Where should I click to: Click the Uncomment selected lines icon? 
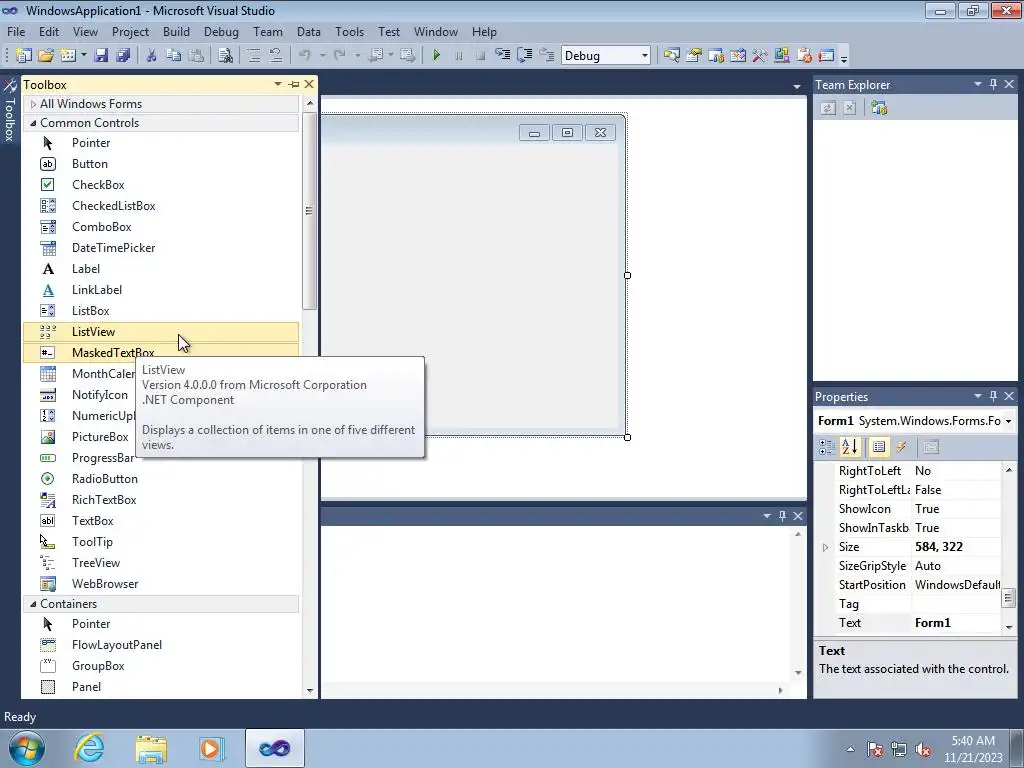[276, 56]
